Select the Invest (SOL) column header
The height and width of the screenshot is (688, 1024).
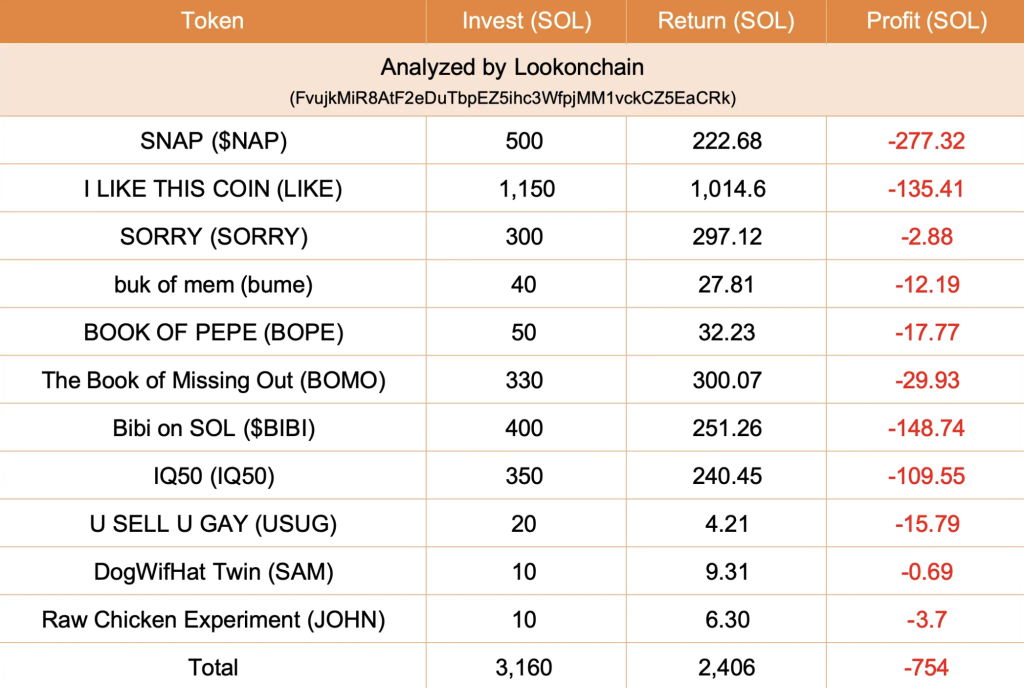click(x=526, y=21)
